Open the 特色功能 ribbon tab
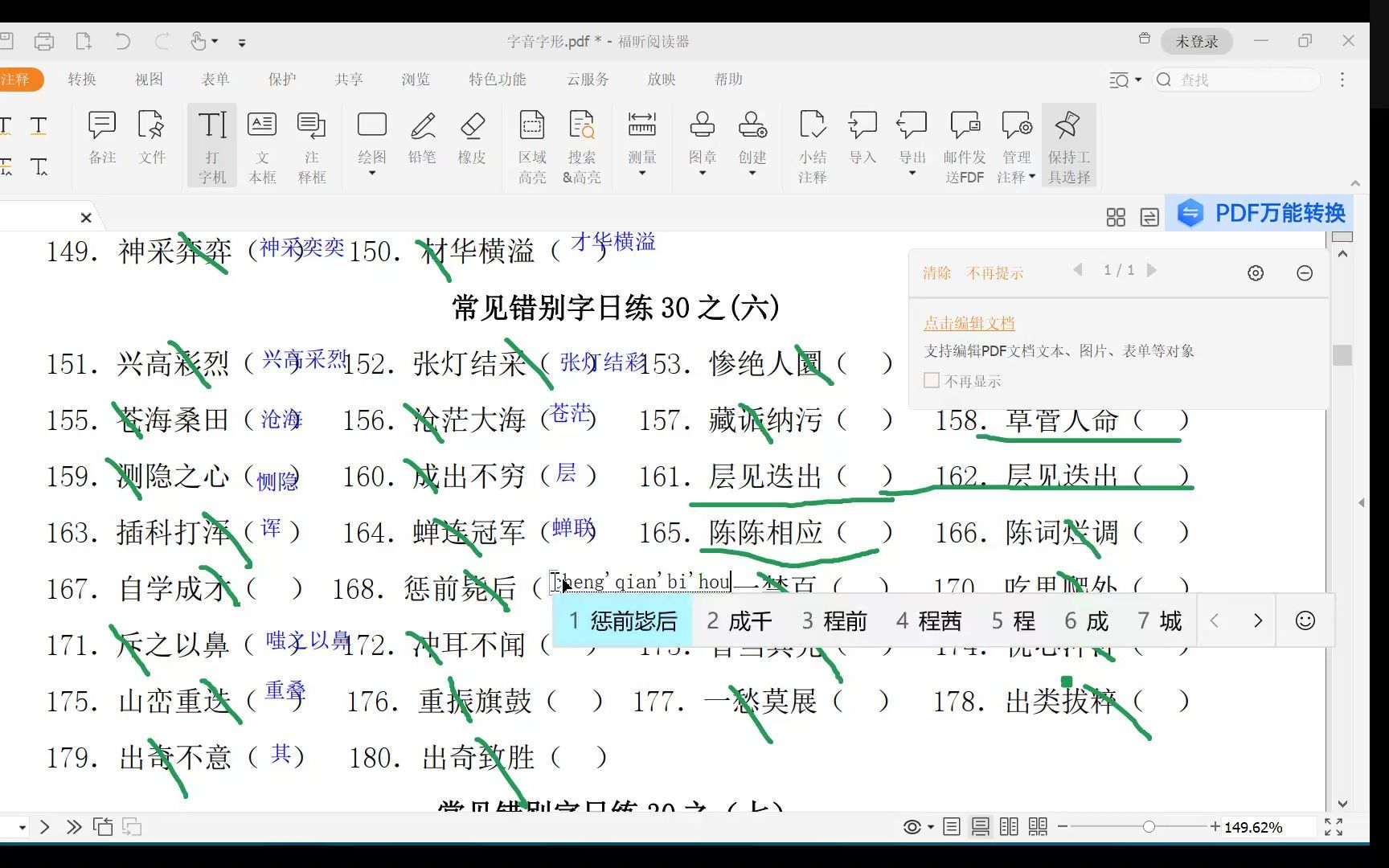 (x=498, y=80)
